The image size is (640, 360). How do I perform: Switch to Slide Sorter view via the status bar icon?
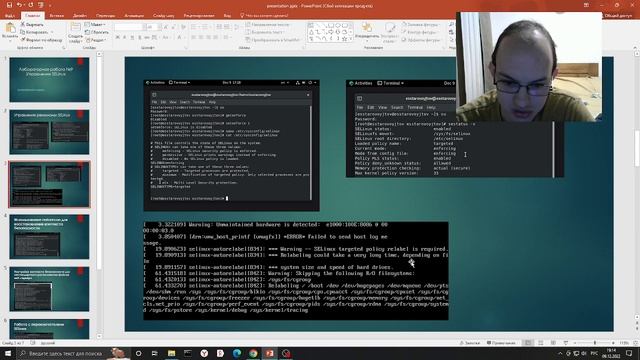click(541, 343)
